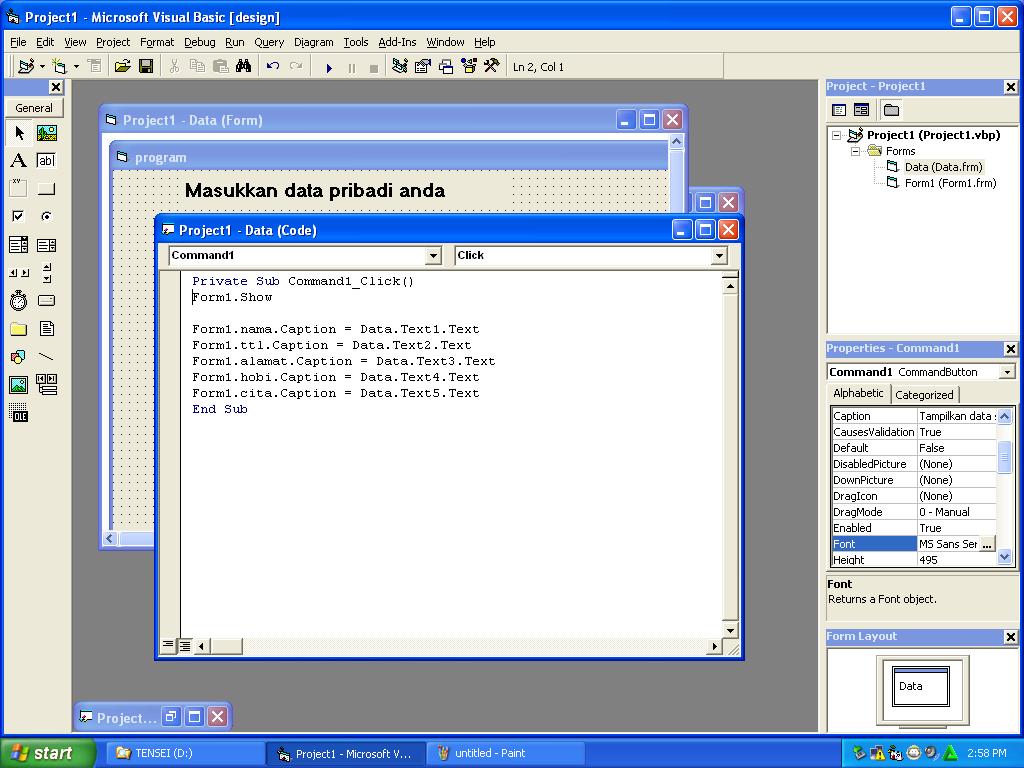Select the OLE tool in toolbox
The height and width of the screenshot is (768, 1024).
(x=18, y=413)
